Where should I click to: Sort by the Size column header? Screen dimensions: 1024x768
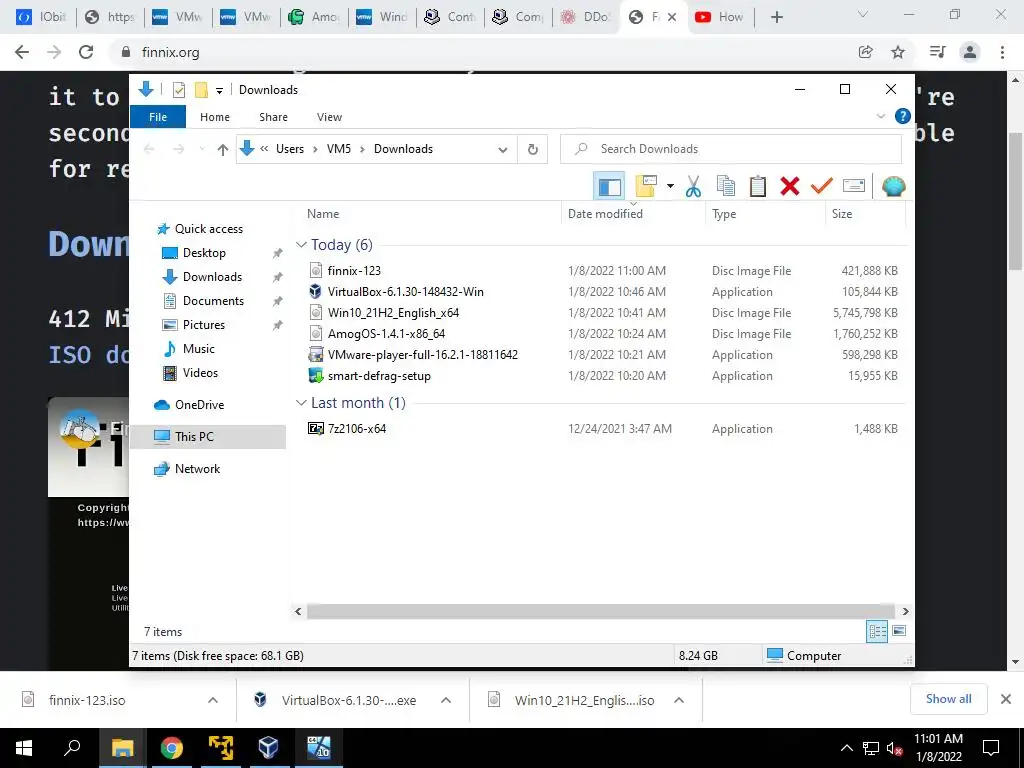(842, 214)
